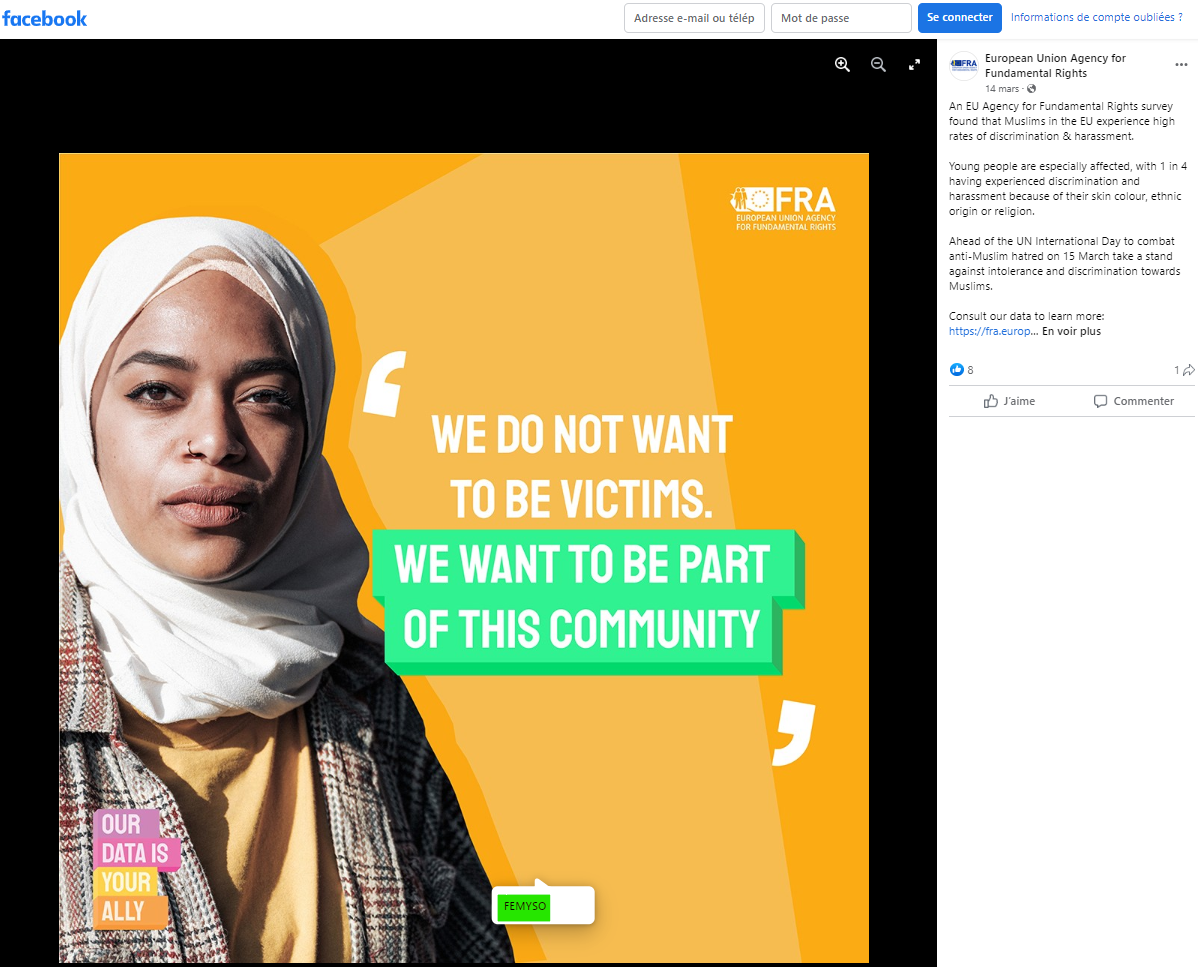The width and height of the screenshot is (1198, 967).
Task: Select the paragraph starting 'Young people are especially'
Action: [x=1068, y=189]
